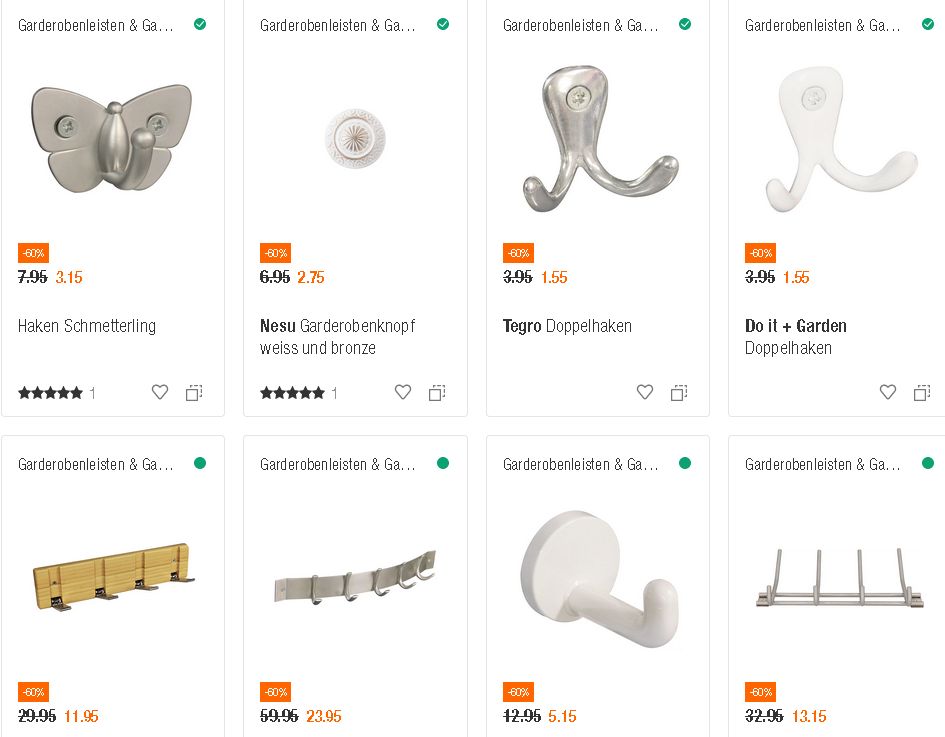Compare Do it + Garden Doppelhaken
This screenshot has height=737, width=945.
pos(922,393)
